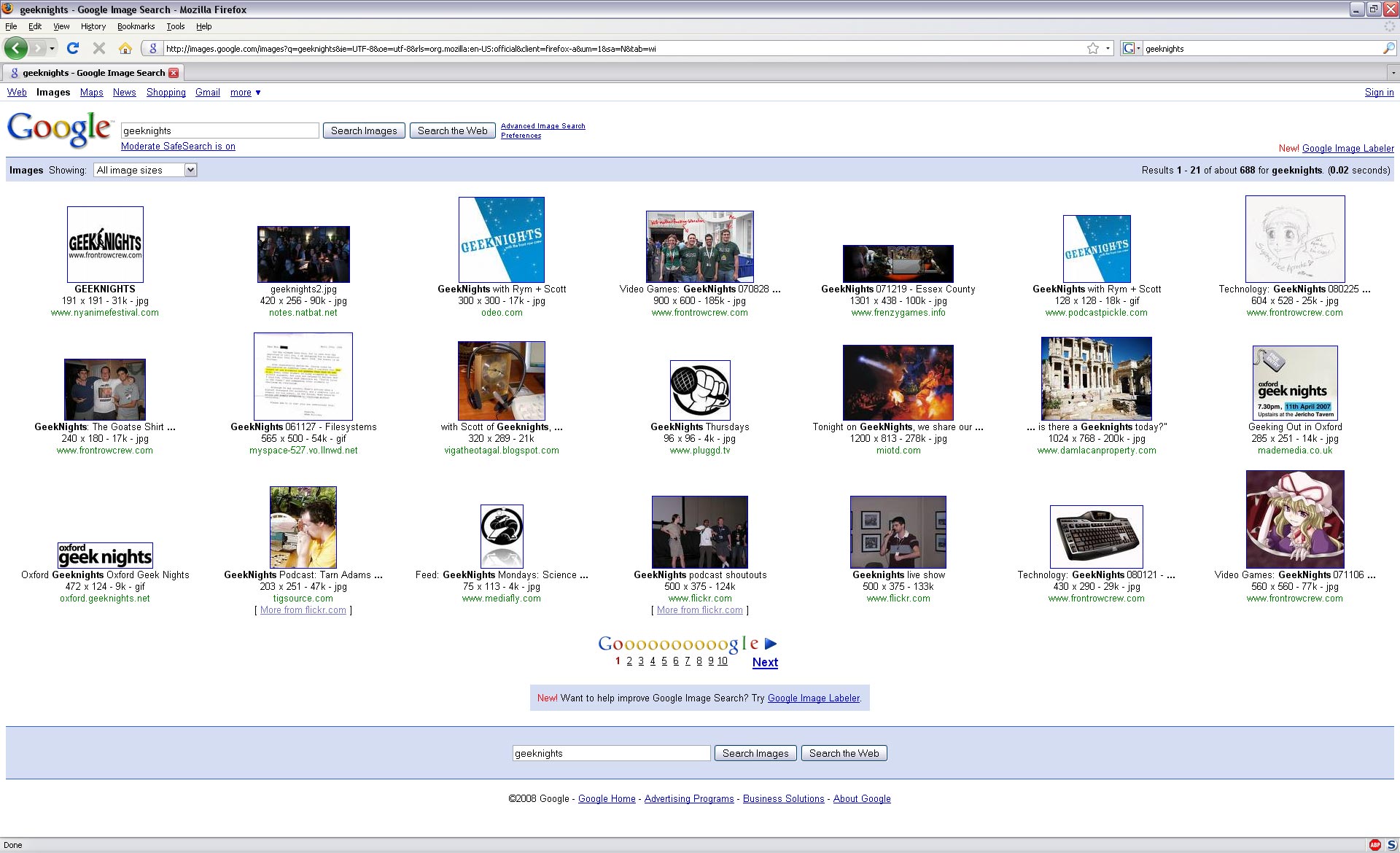Open the geeknights2.jpg thumbnail
The height and width of the screenshot is (853, 1400).
303,254
